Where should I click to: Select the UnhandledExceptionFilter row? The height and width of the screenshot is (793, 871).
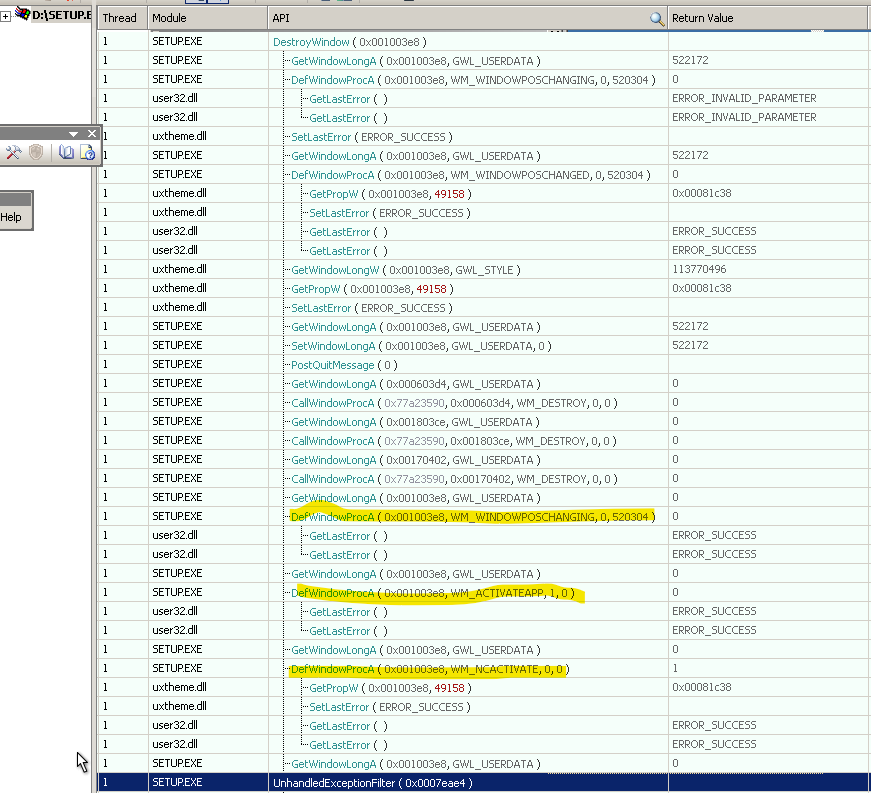click(372, 783)
